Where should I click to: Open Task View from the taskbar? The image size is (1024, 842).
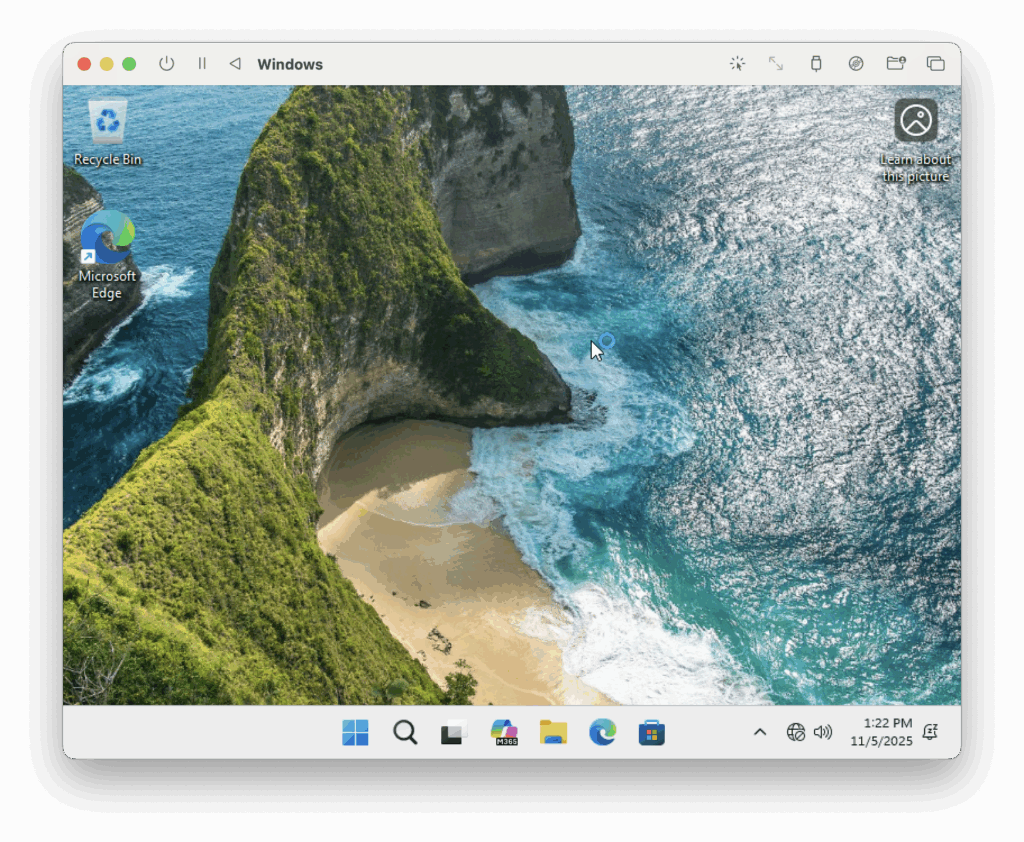tap(453, 732)
